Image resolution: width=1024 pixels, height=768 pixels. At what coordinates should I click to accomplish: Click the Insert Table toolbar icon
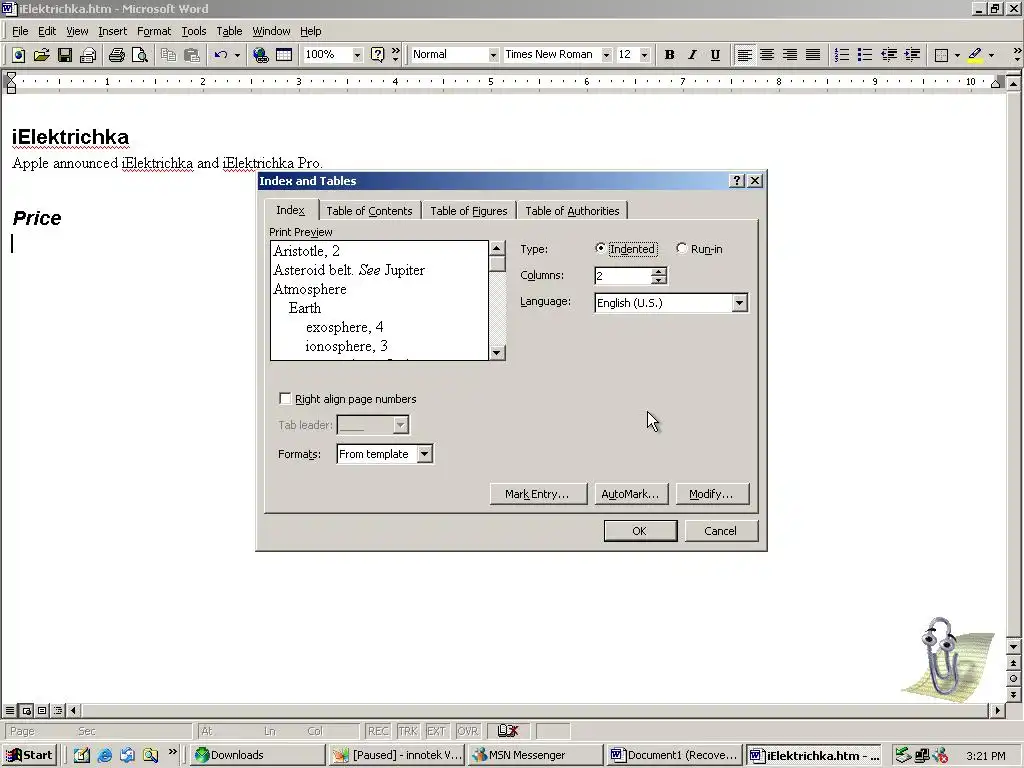[283, 55]
